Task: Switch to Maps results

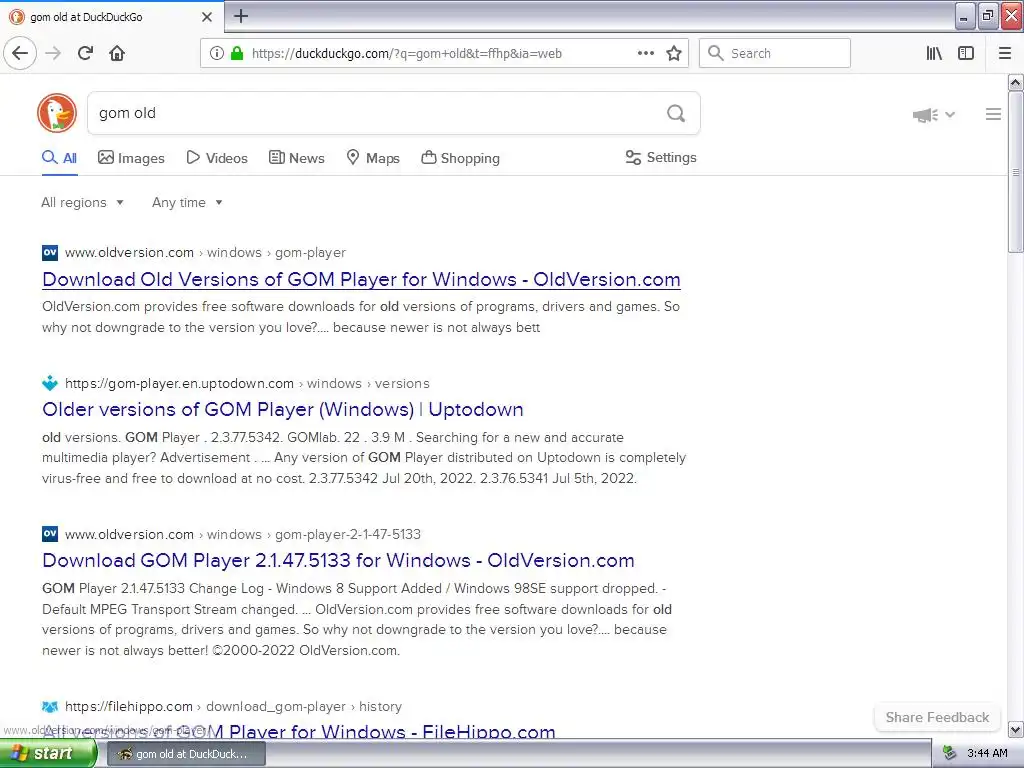Action: 373,158
